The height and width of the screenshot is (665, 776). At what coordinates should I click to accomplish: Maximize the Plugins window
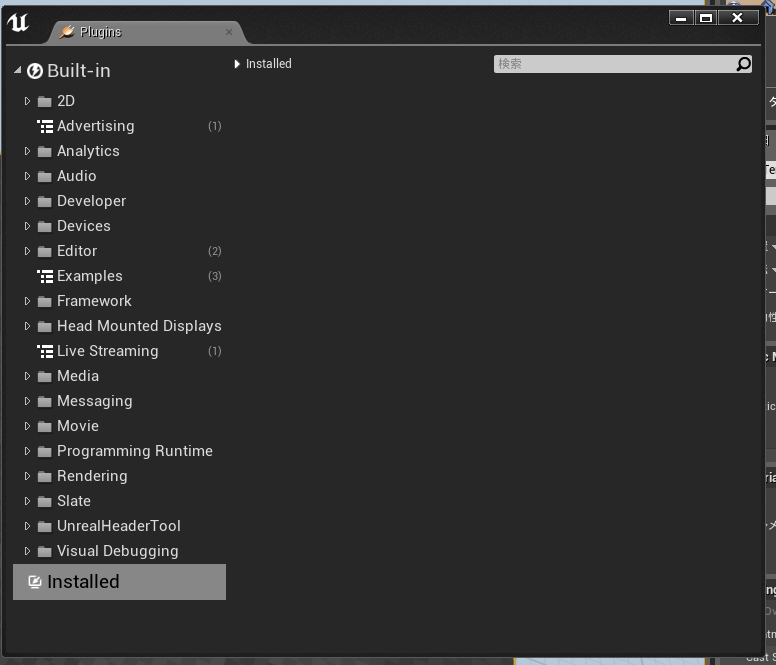[706, 18]
